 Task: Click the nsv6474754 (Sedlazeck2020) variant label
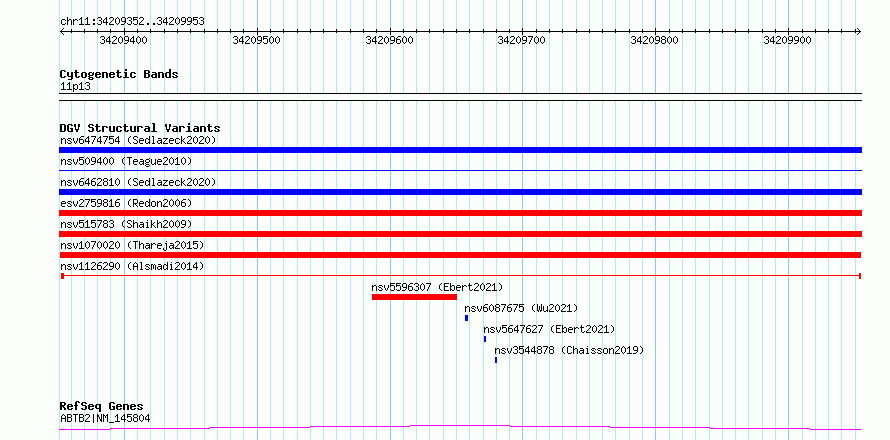138,140
